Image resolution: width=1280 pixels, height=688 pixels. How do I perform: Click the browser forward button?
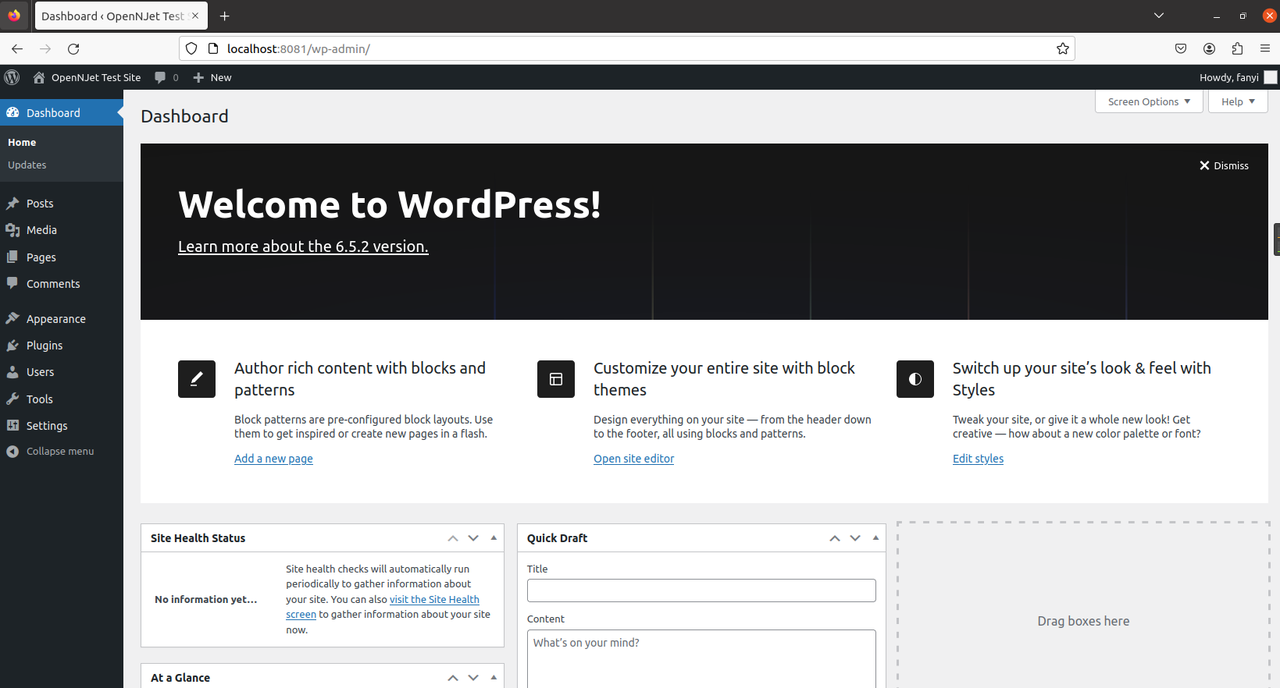(x=45, y=48)
